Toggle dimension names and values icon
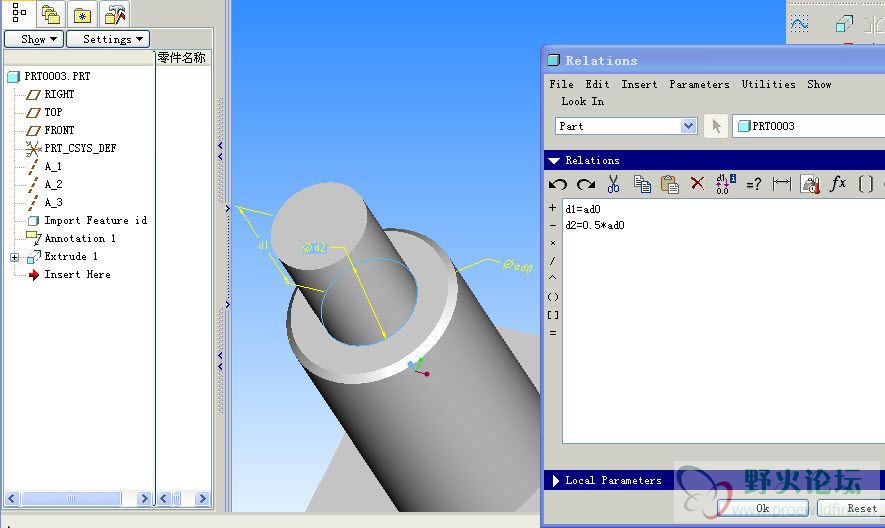885x528 pixels. 726,184
